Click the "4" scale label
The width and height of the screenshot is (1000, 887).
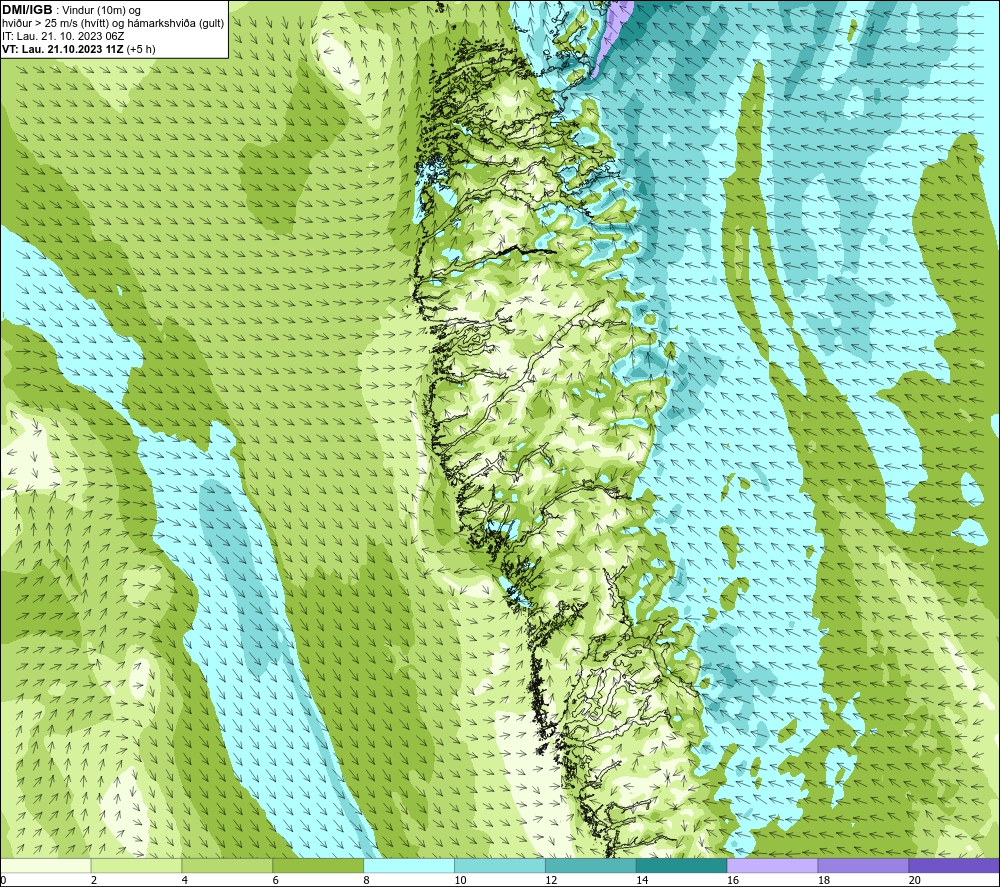[x=184, y=880]
